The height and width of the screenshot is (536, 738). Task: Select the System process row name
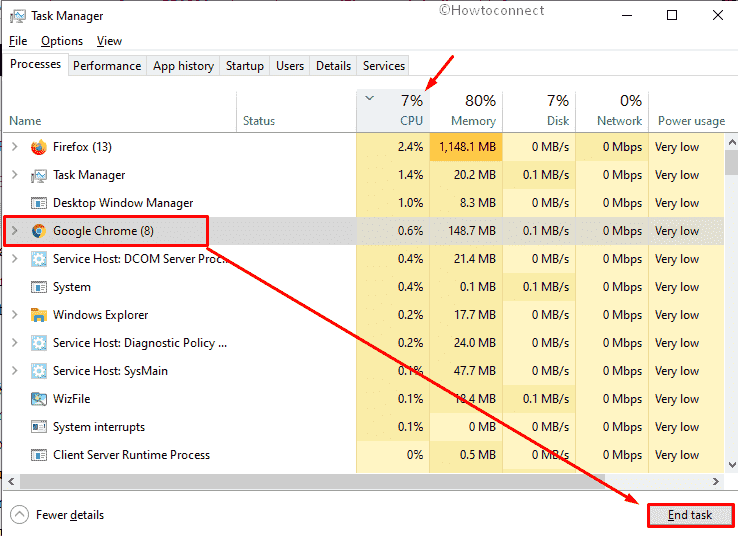point(72,287)
